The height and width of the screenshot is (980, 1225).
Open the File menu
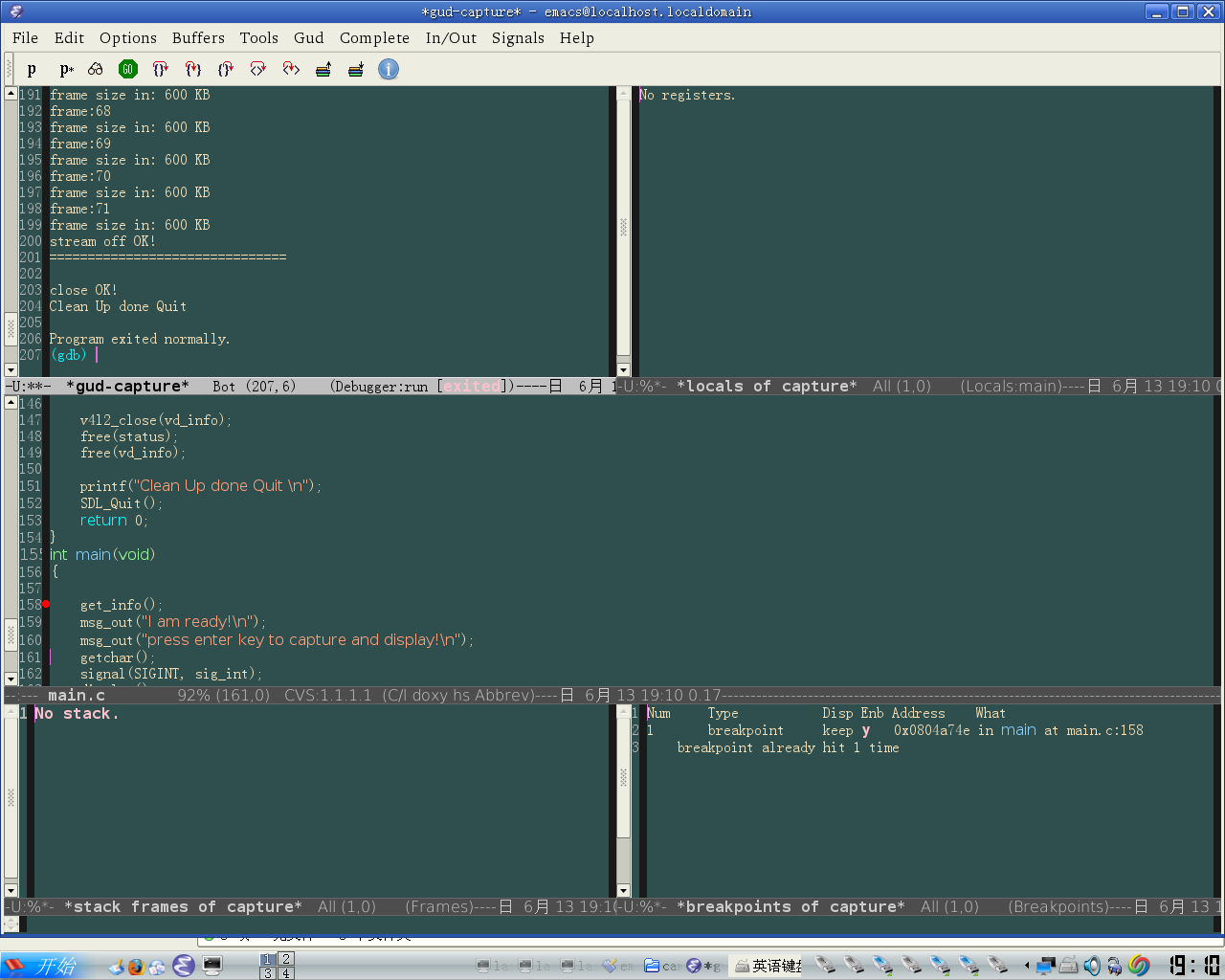(25, 37)
